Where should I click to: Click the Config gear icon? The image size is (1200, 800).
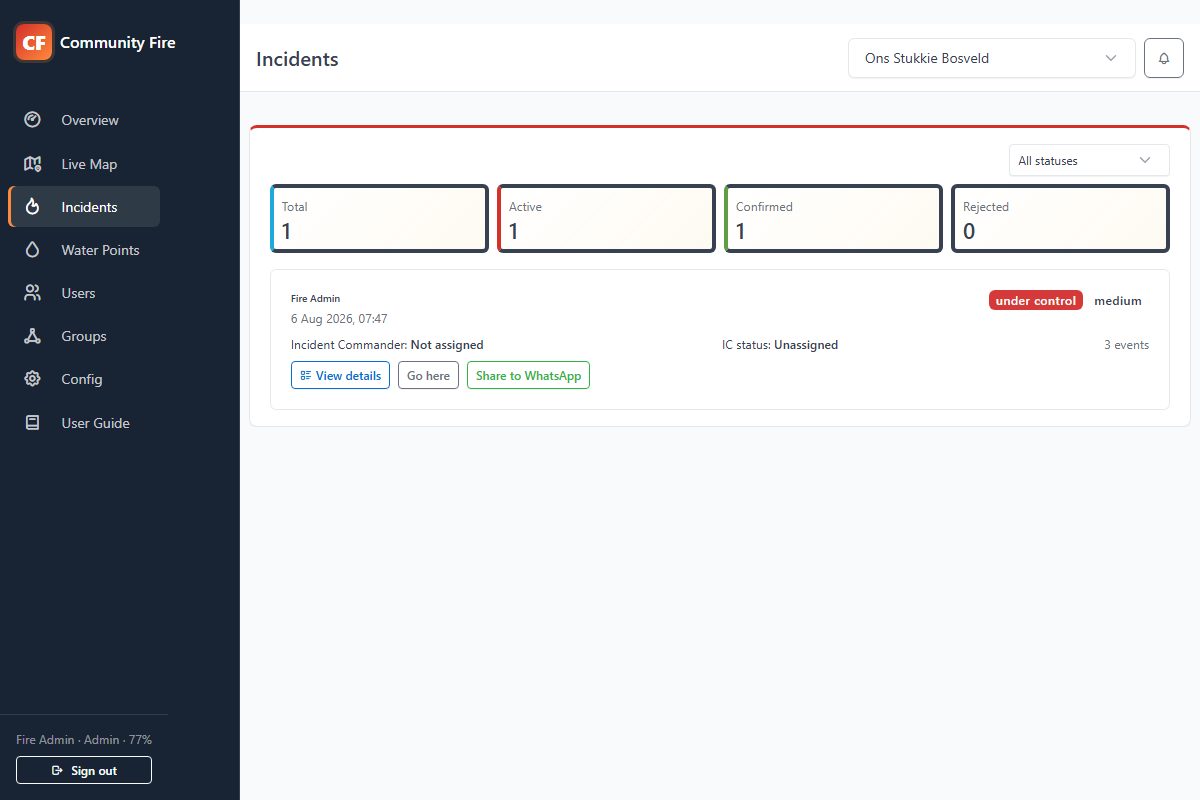click(32, 379)
